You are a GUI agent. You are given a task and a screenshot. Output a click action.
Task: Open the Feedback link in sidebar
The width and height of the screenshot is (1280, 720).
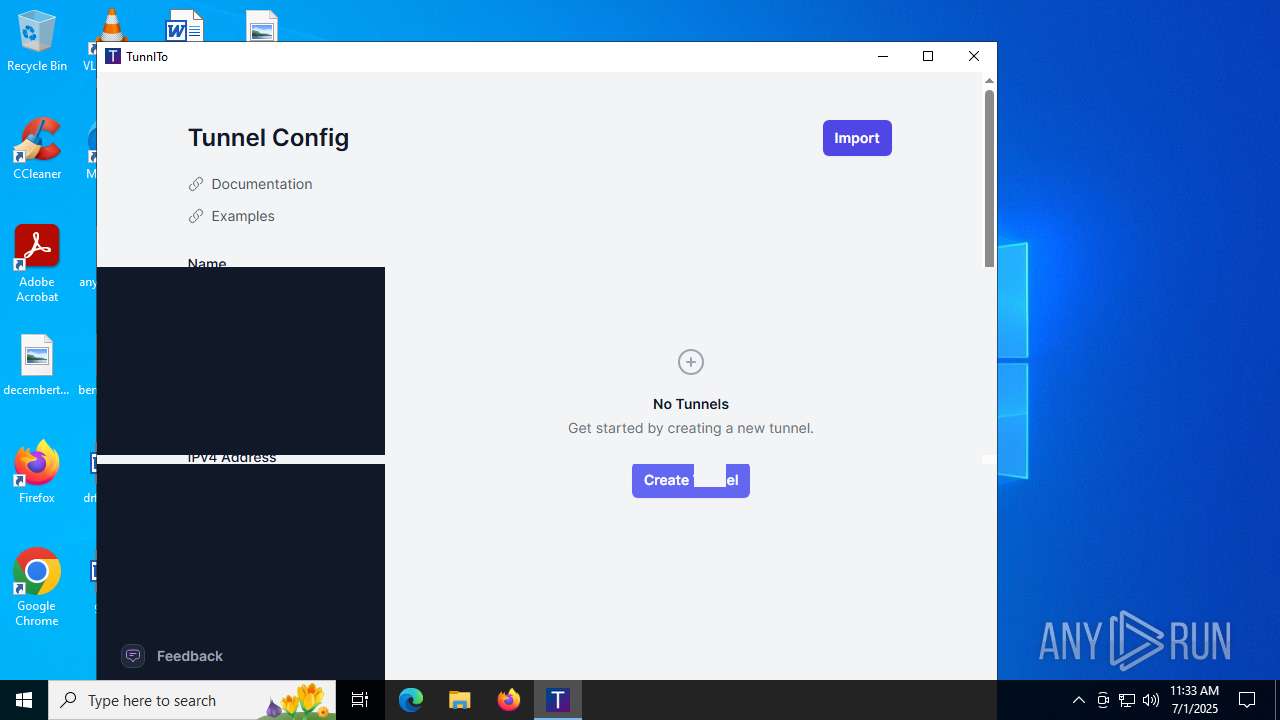(x=190, y=656)
